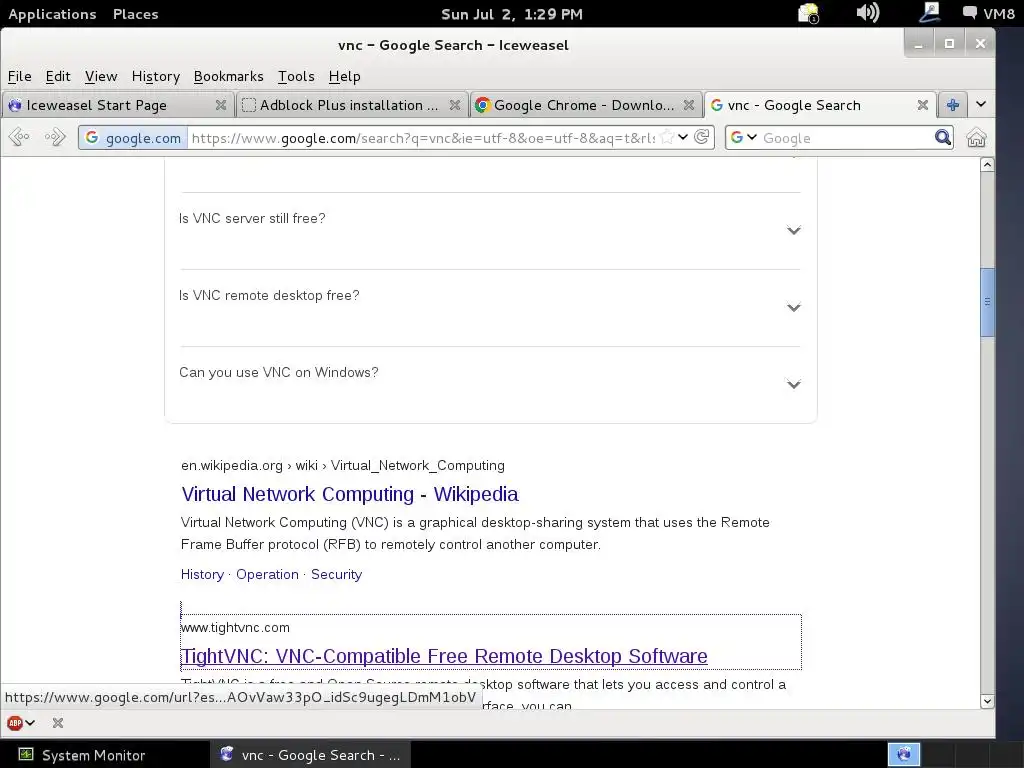Open the File menu
Image resolution: width=1024 pixels, height=768 pixels.
click(20, 76)
